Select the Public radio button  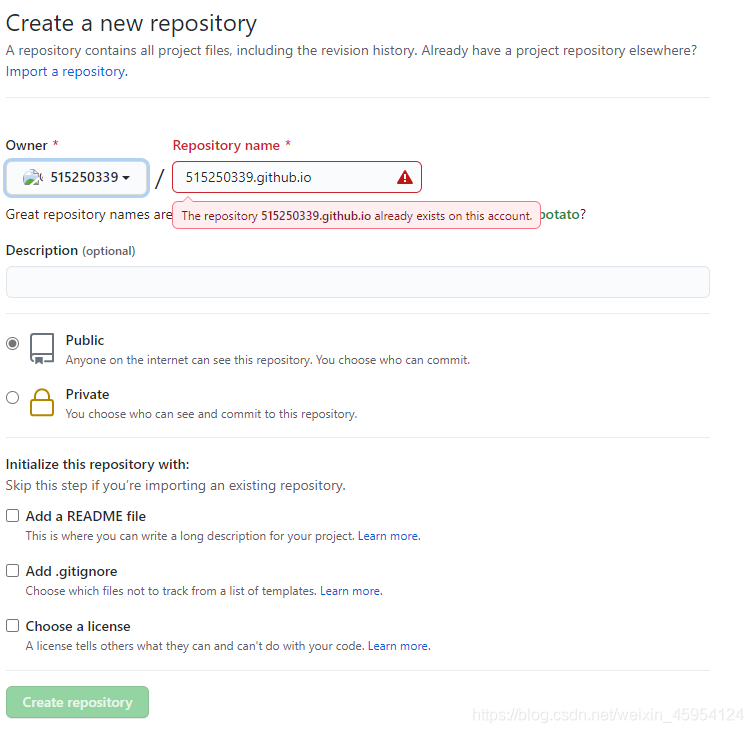click(x=12, y=343)
